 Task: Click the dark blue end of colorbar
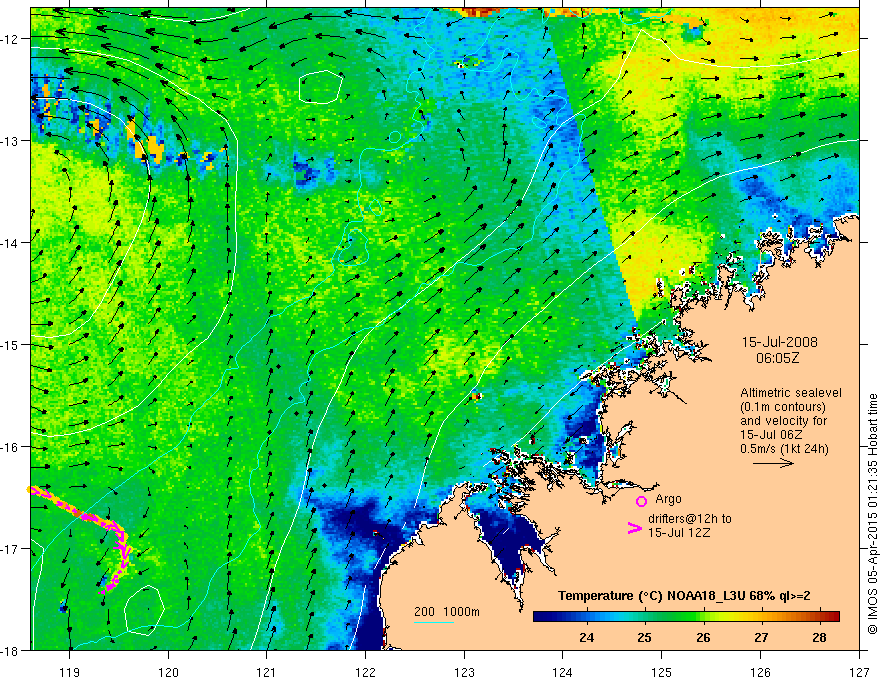(x=540, y=616)
